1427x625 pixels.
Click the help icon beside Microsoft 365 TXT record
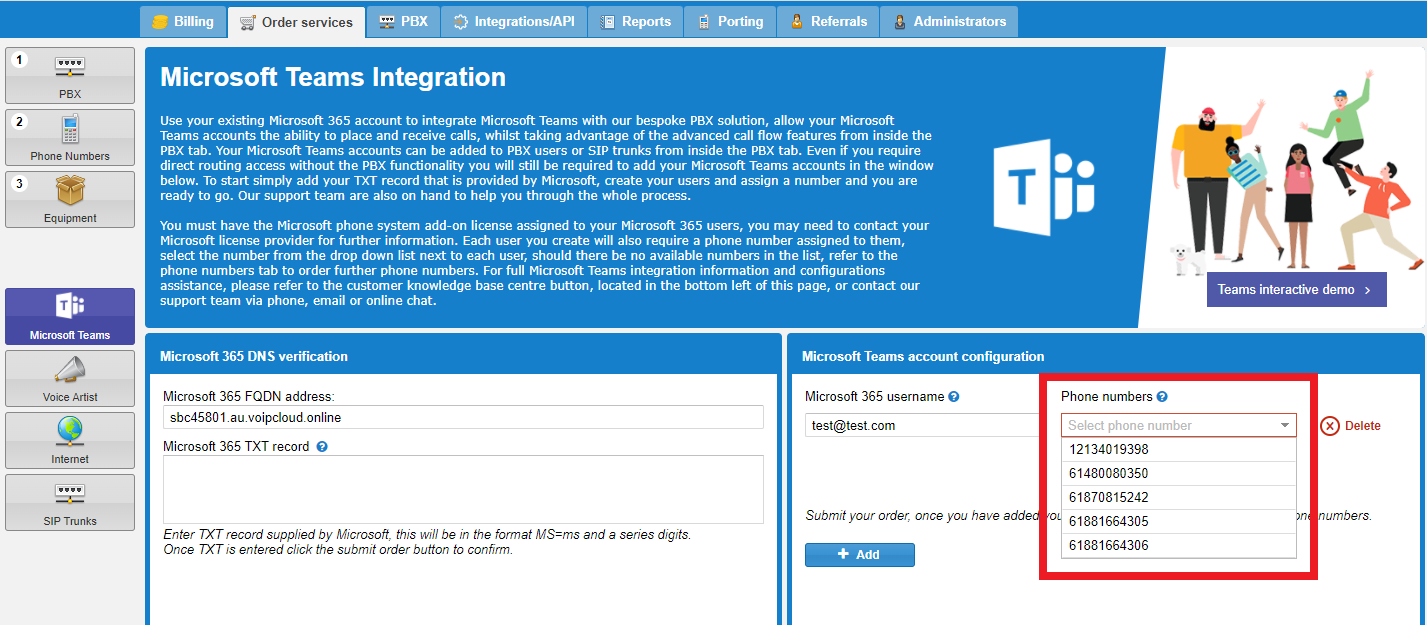point(322,447)
